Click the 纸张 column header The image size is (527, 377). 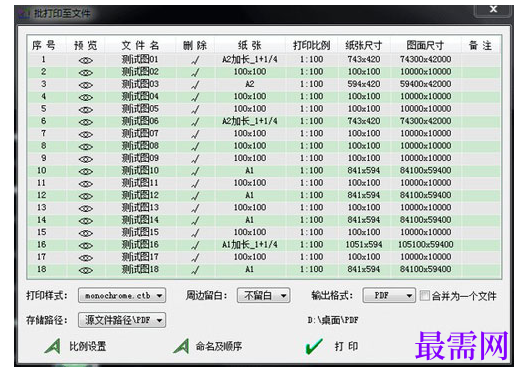(x=250, y=45)
